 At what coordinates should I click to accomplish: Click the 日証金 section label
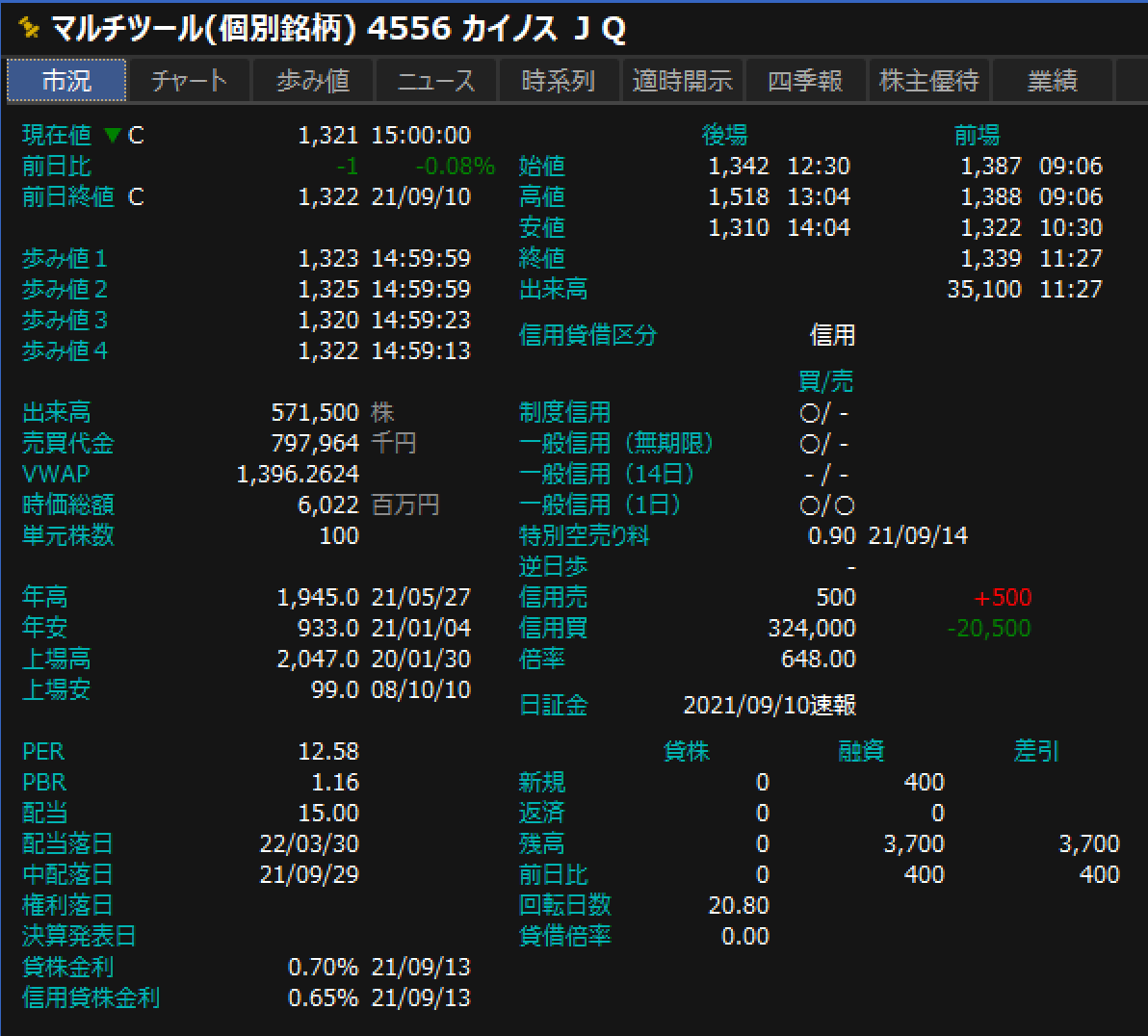click(553, 706)
